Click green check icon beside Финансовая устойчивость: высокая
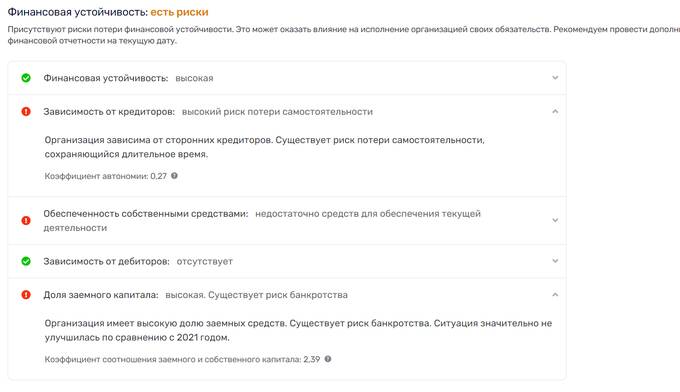The image size is (680, 392). tap(26, 78)
